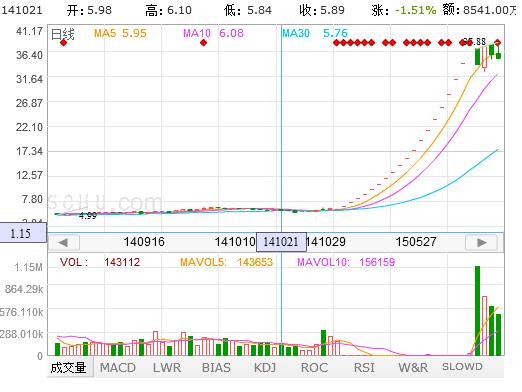Open the SLOWD indicator tab
This screenshot has height=392, width=522.
click(462, 367)
